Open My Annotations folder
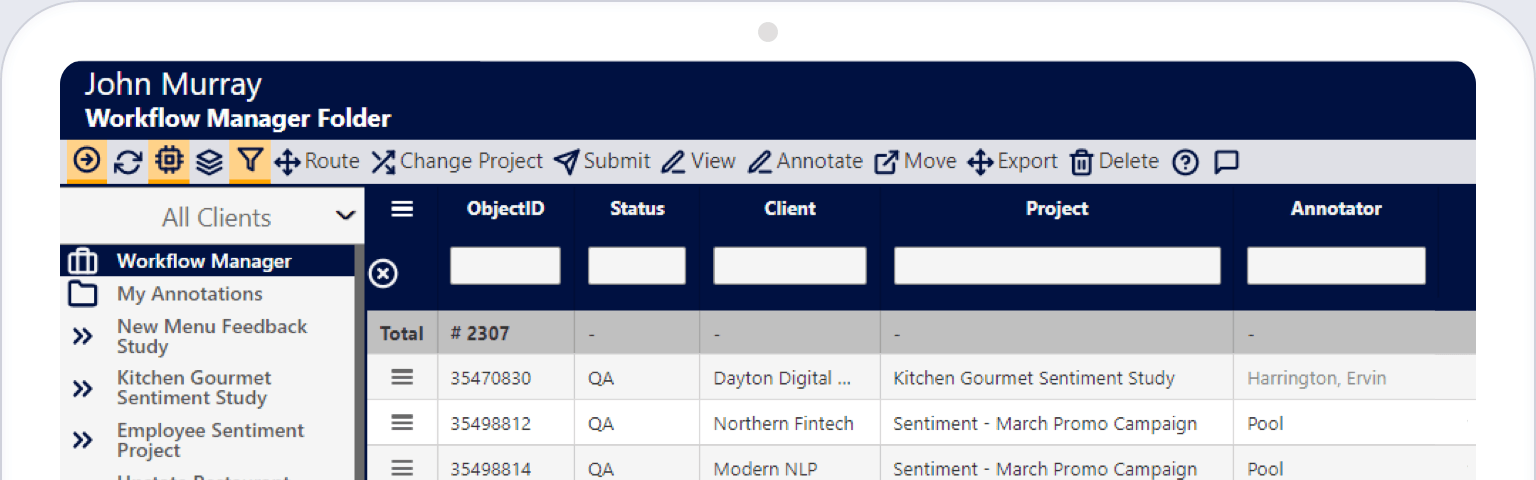The width and height of the screenshot is (1536, 480). 208,294
